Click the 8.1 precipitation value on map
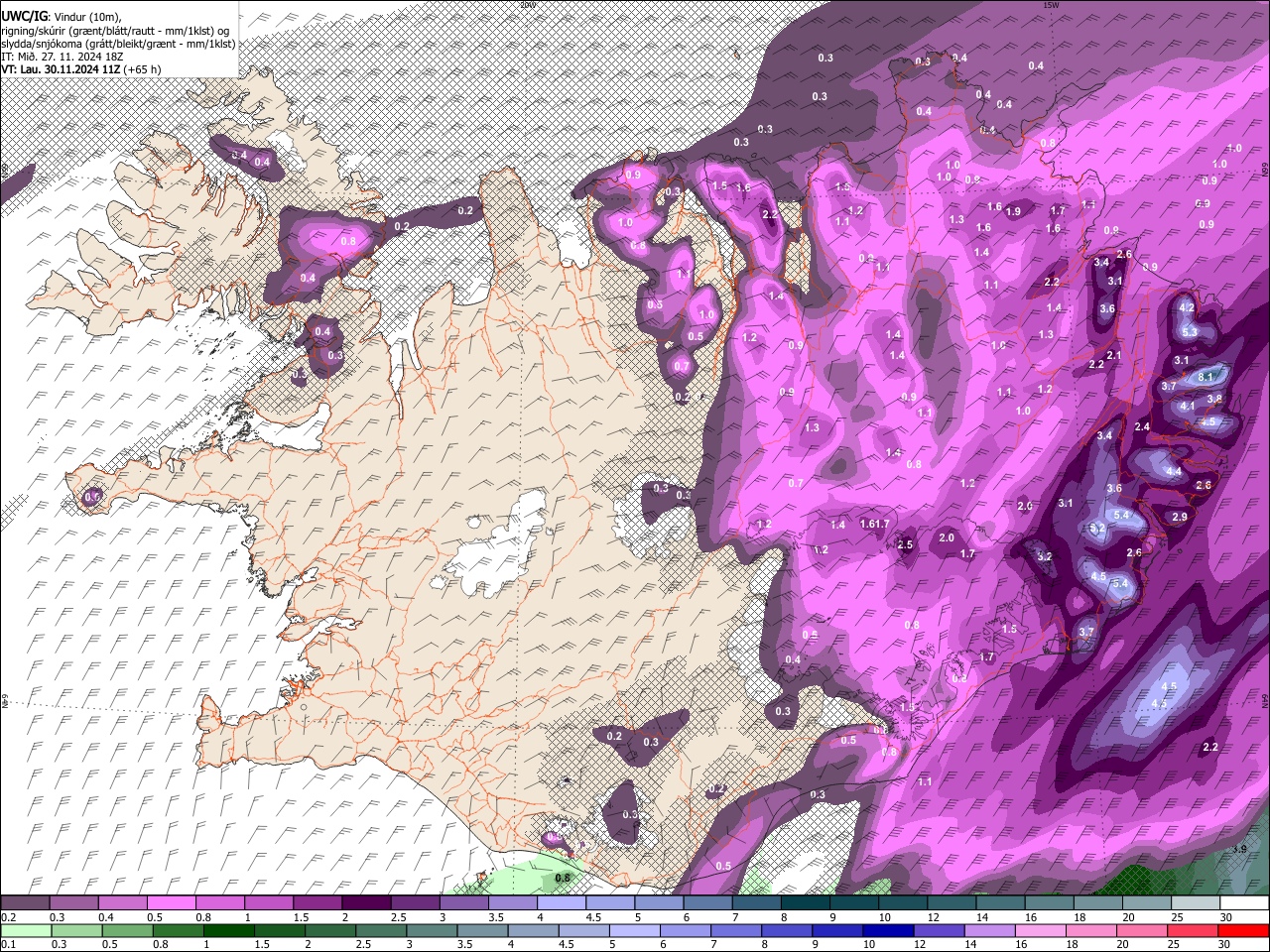Screen dimensions: 1270x952 tap(1206, 377)
